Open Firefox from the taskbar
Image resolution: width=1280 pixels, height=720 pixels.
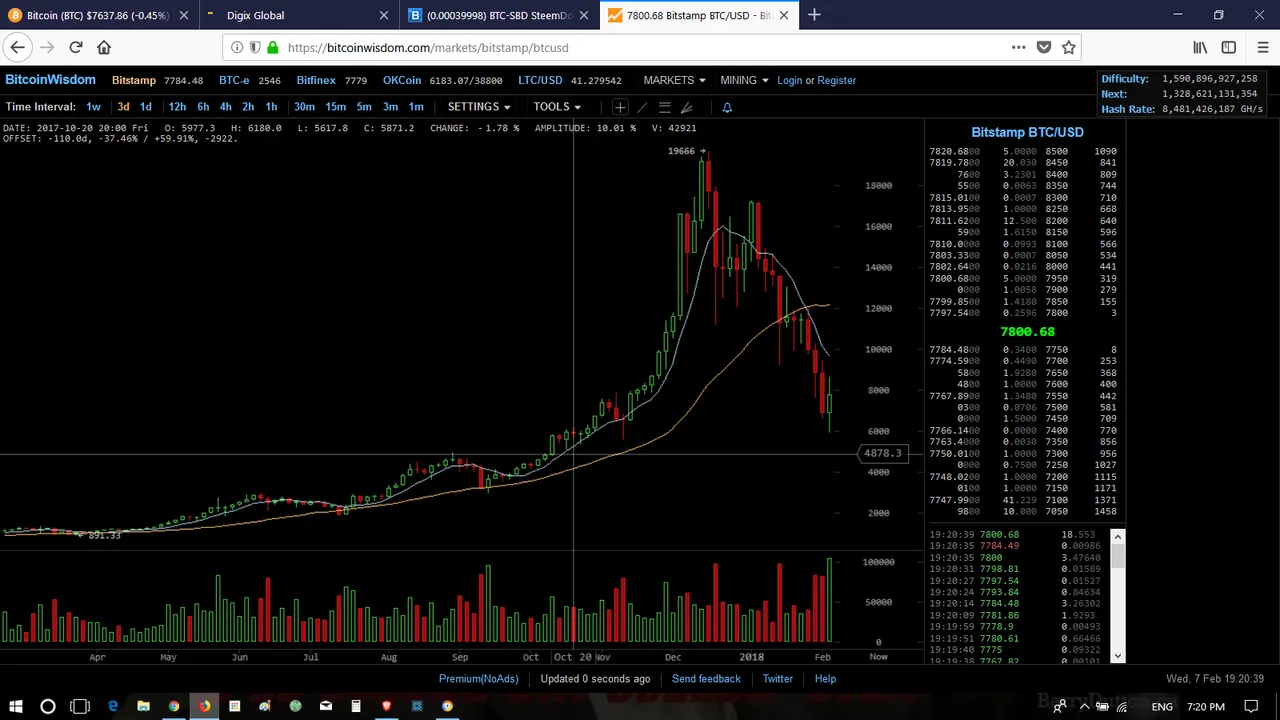pos(204,706)
